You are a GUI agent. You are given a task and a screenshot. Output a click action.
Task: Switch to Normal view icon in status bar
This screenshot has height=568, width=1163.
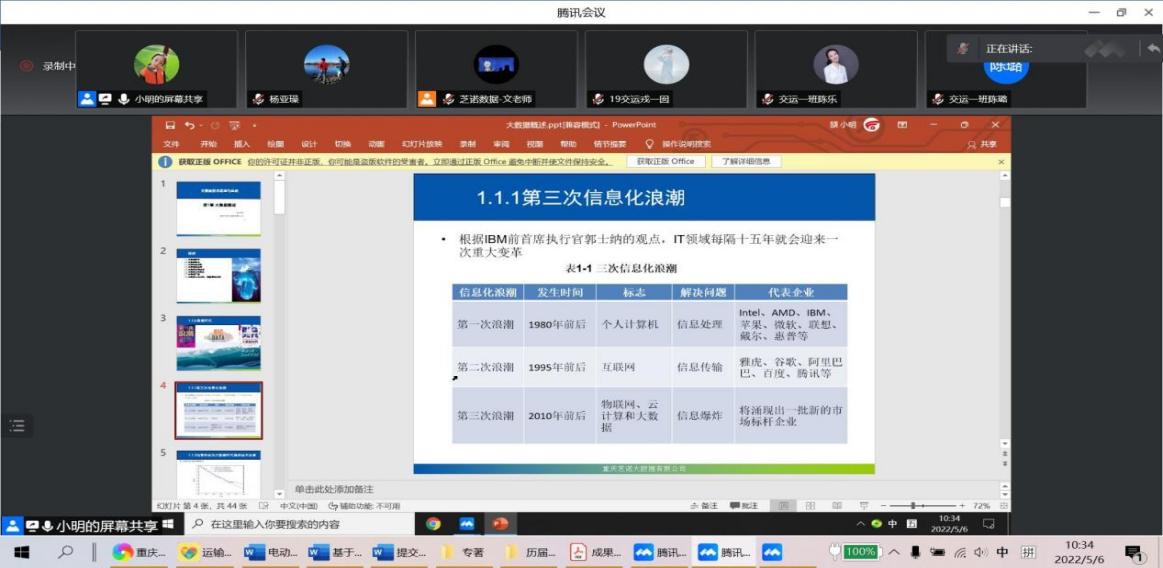click(781, 506)
